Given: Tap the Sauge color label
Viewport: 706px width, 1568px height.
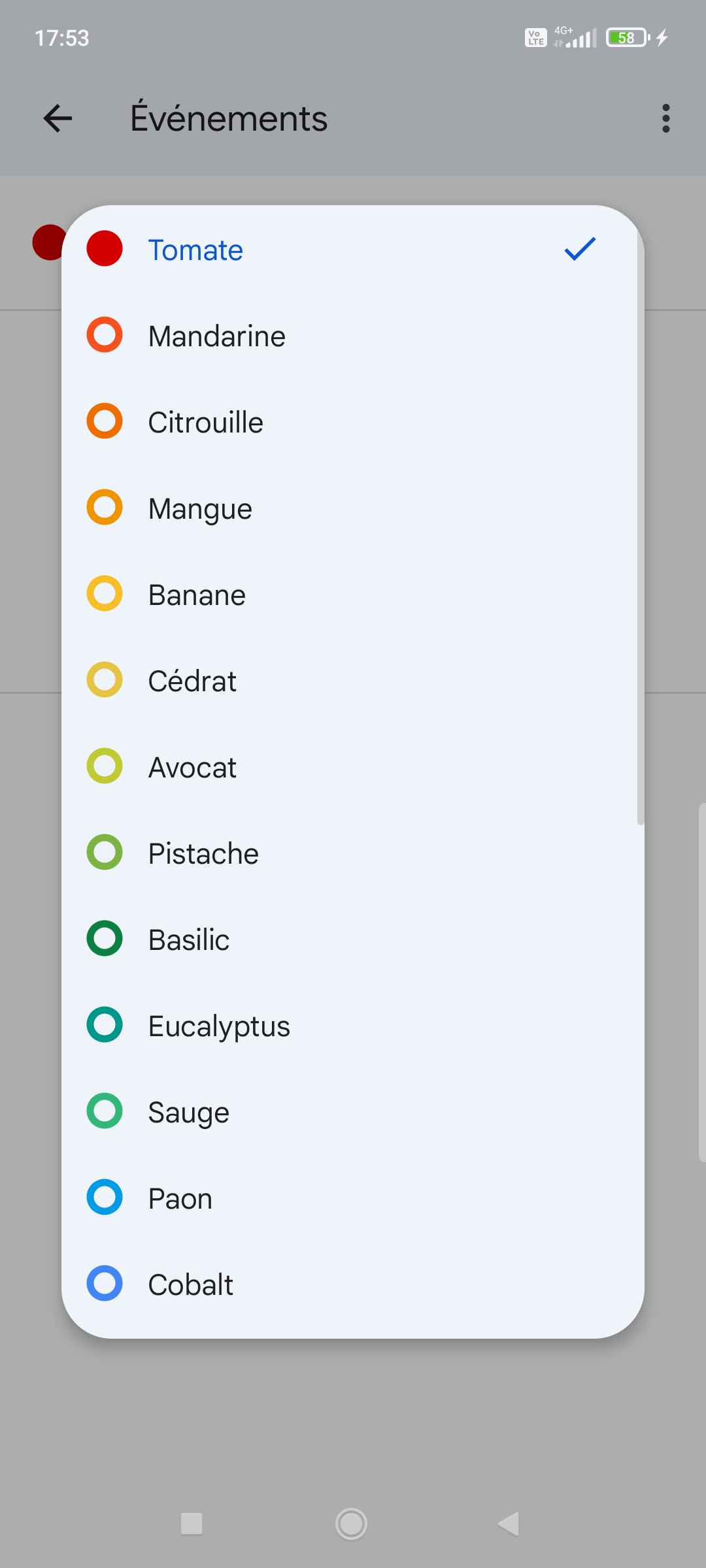Looking at the screenshot, I should [188, 1112].
